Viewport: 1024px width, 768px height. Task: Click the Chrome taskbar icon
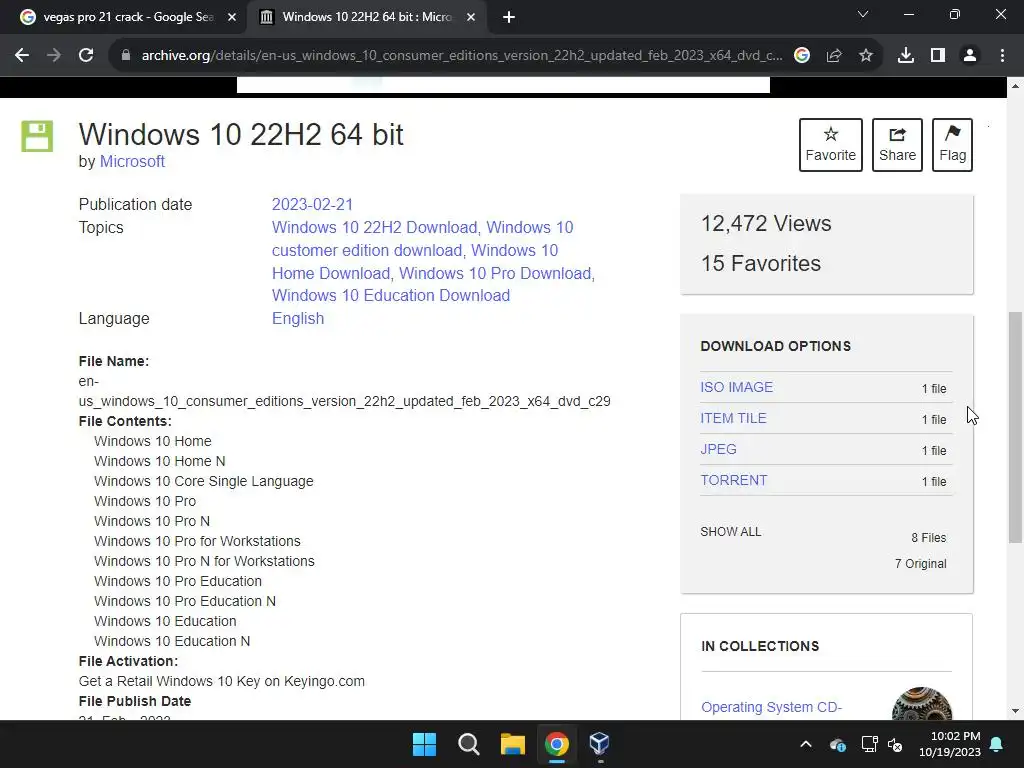(556, 744)
